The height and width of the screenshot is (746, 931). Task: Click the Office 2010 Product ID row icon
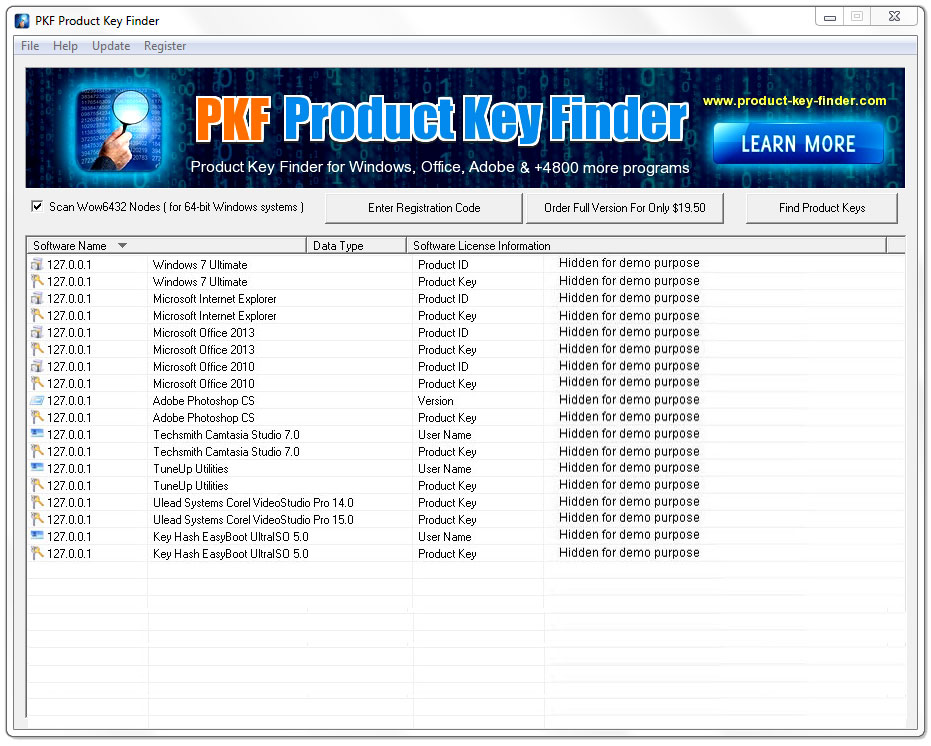pos(37,366)
